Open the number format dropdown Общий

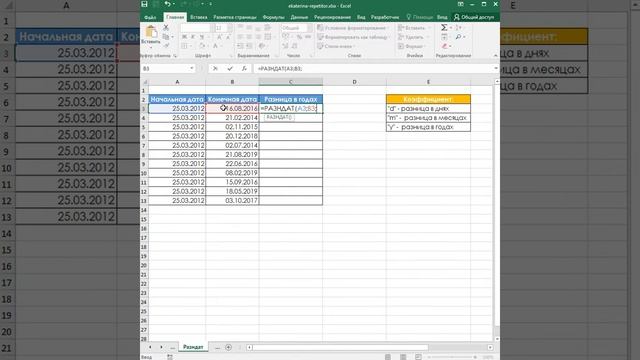click(x=310, y=28)
